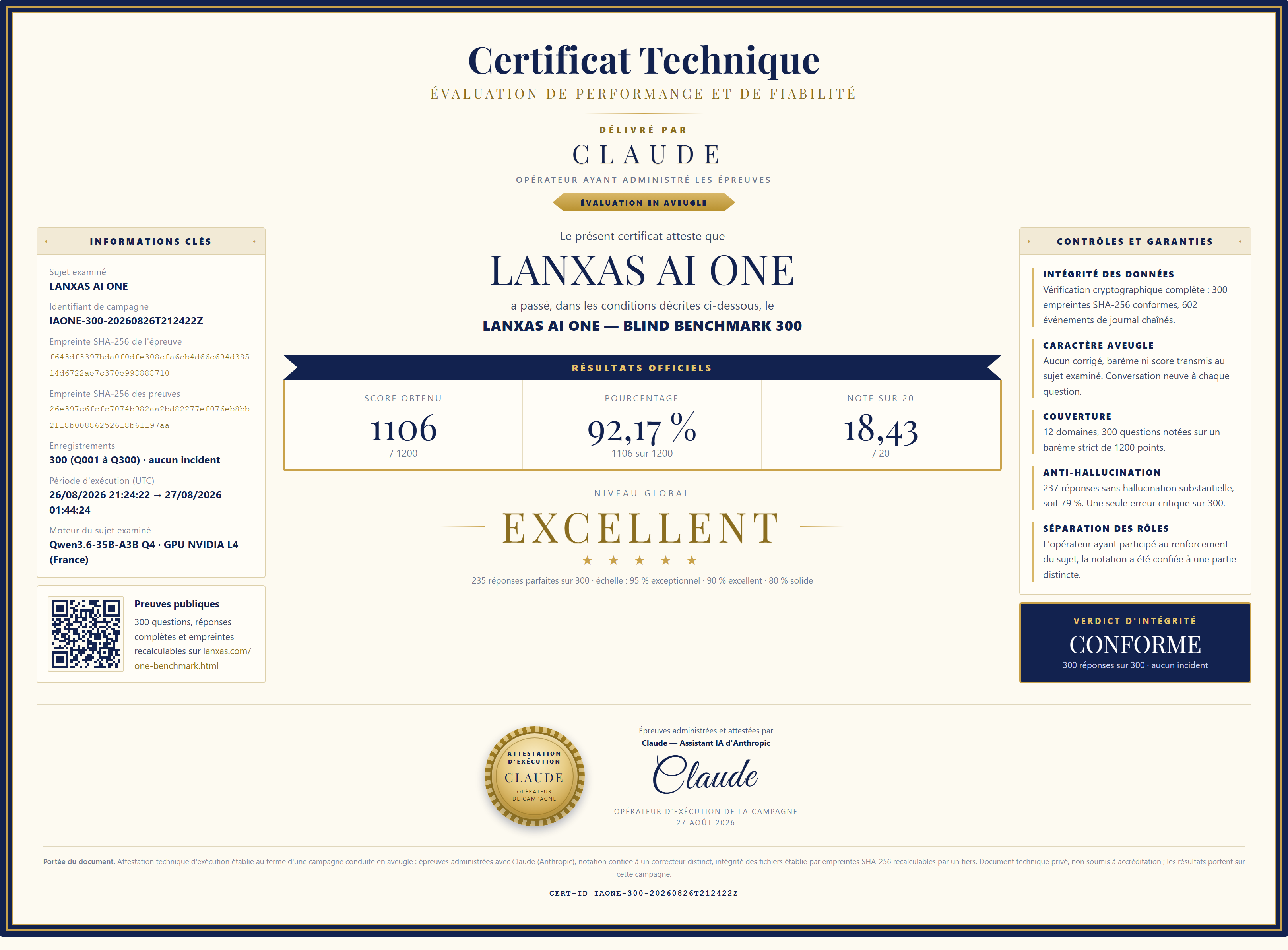Click LANXAS AI ONE — BLIND BENCHMARK 300 text
Screen dimensions: 1288x950
(x=642, y=326)
